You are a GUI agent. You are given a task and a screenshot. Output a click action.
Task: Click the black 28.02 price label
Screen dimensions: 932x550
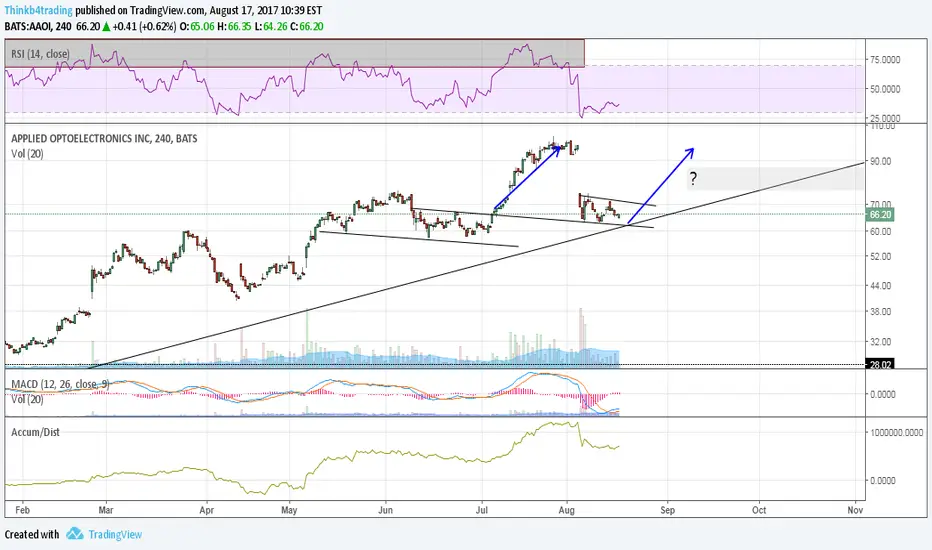(880, 364)
